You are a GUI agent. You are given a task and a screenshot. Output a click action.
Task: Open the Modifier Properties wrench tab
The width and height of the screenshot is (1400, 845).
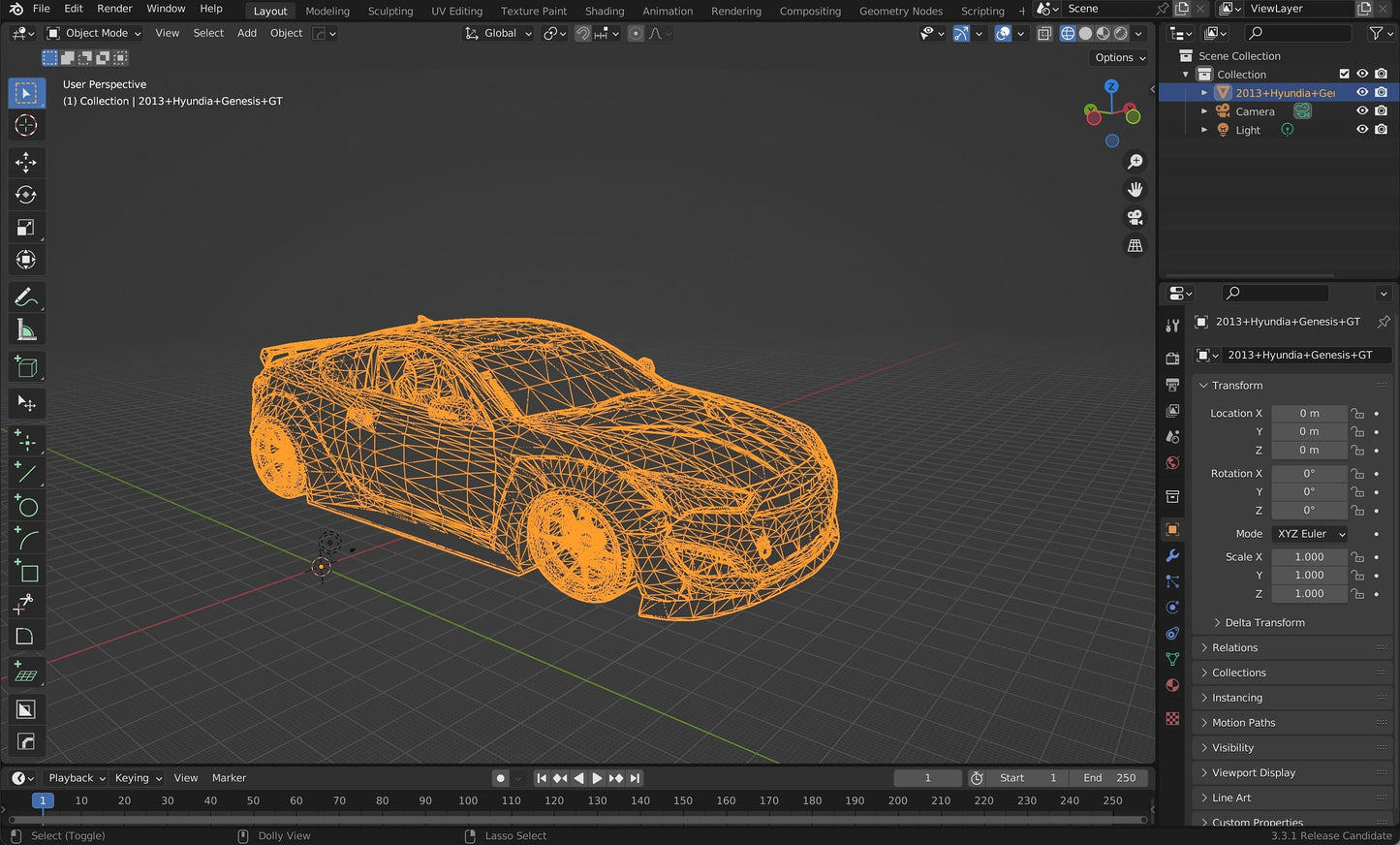(x=1172, y=555)
